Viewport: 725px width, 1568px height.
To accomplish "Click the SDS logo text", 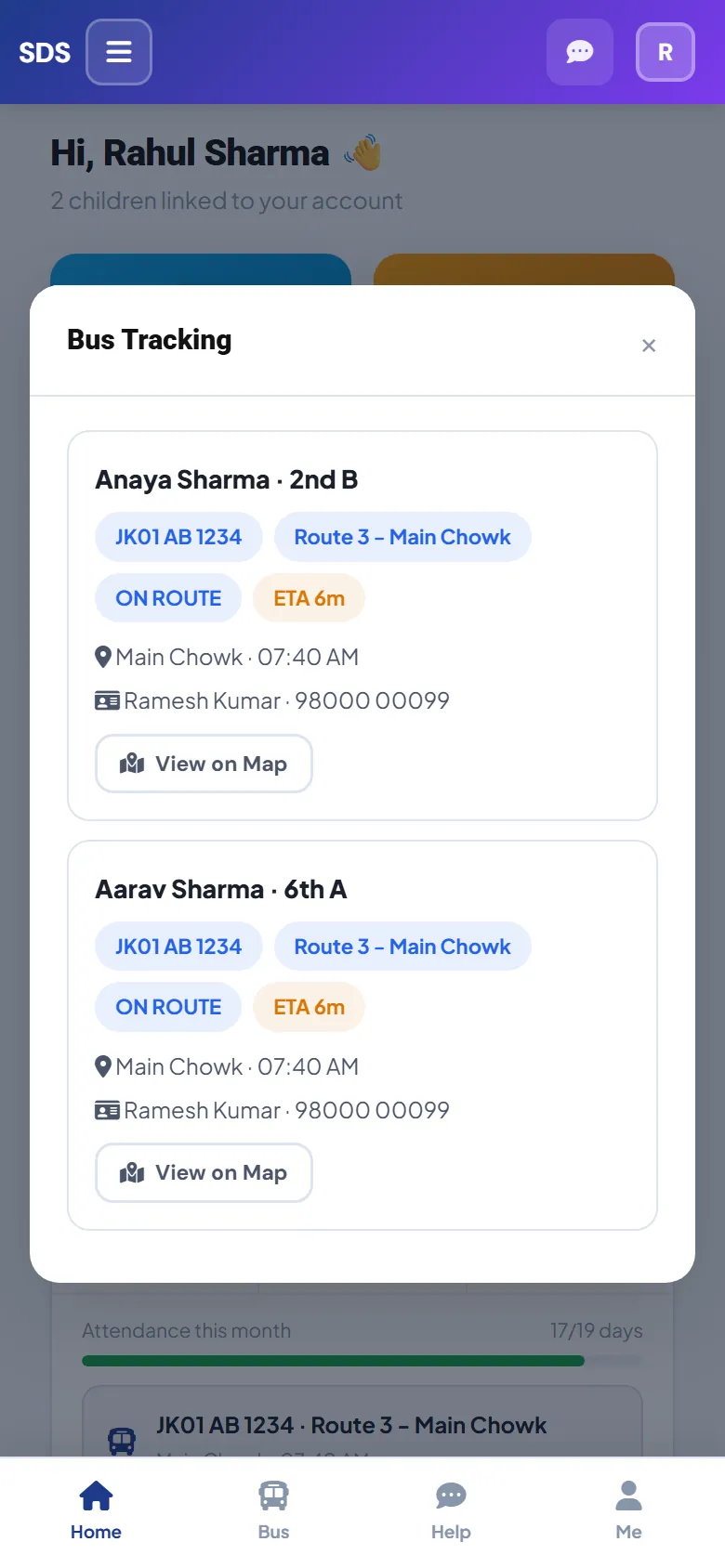I will point(45,52).
